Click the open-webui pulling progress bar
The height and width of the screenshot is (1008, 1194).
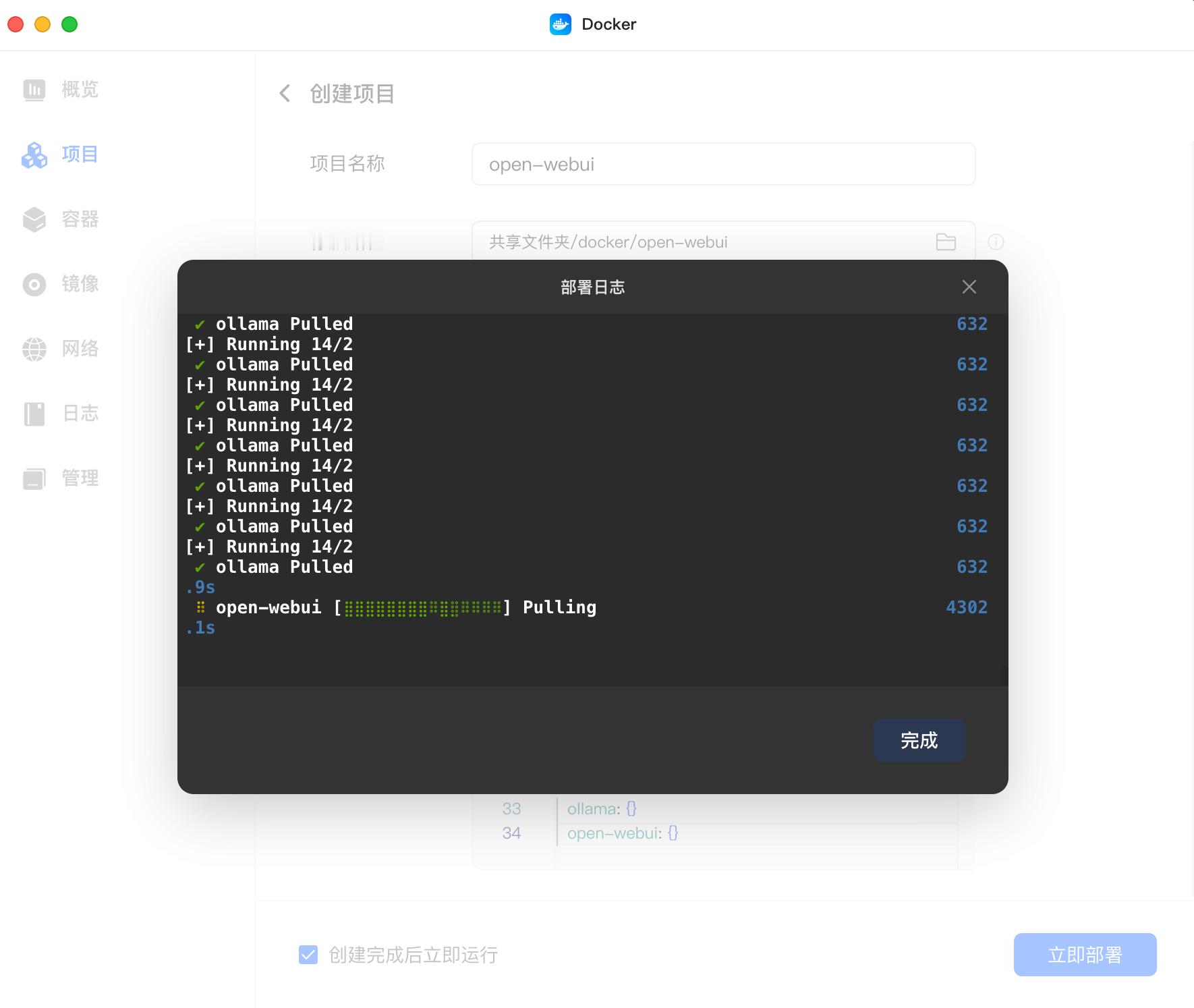coord(423,609)
